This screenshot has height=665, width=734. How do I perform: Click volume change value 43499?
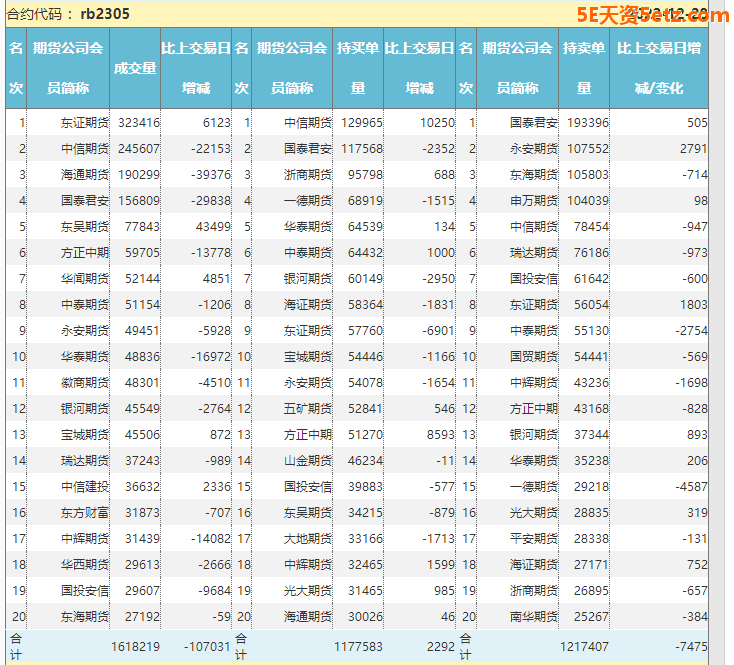coord(213,227)
